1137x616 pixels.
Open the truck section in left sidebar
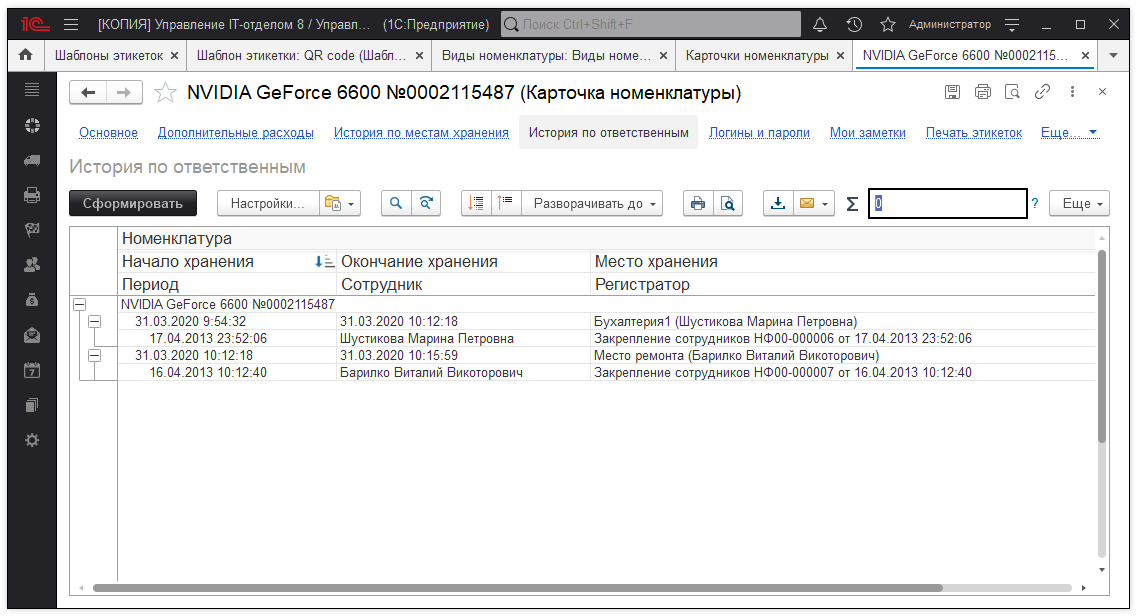point(32,160)
